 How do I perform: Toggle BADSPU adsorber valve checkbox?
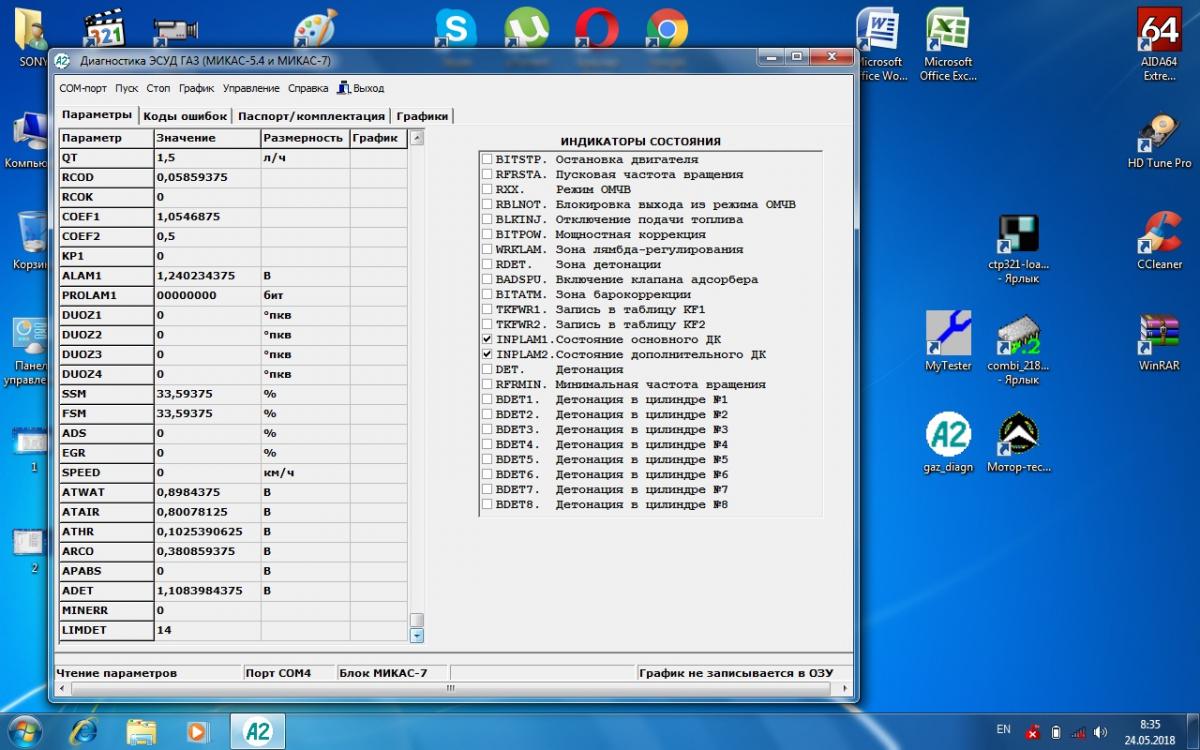(x=487, y=279)
